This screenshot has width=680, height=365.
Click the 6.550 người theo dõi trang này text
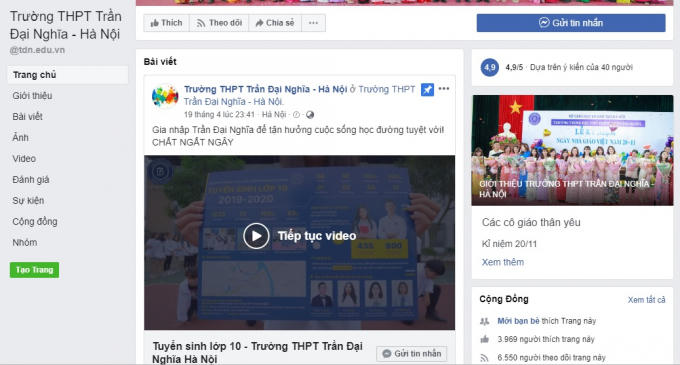(551, 358)
